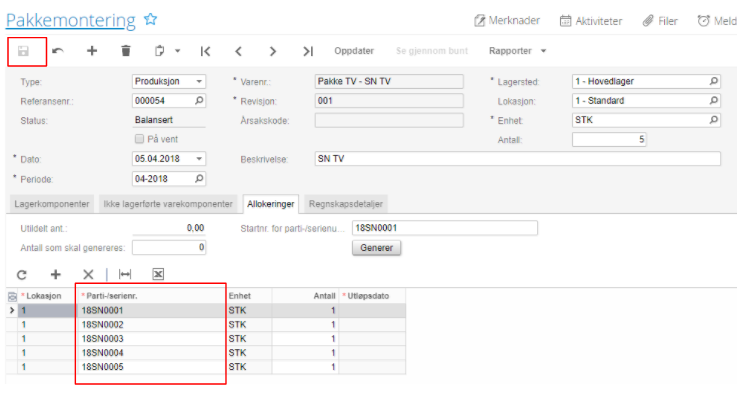Click the Generer button
This screenshot has width=752, height=393.
tap(376, 248)
